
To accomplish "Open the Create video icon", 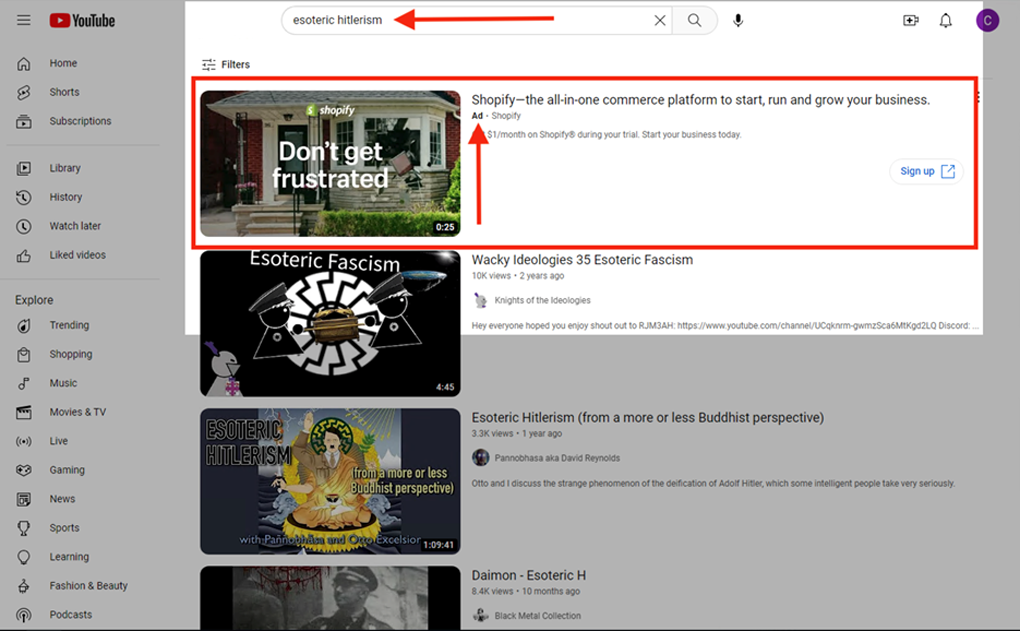I will (910, 20).
